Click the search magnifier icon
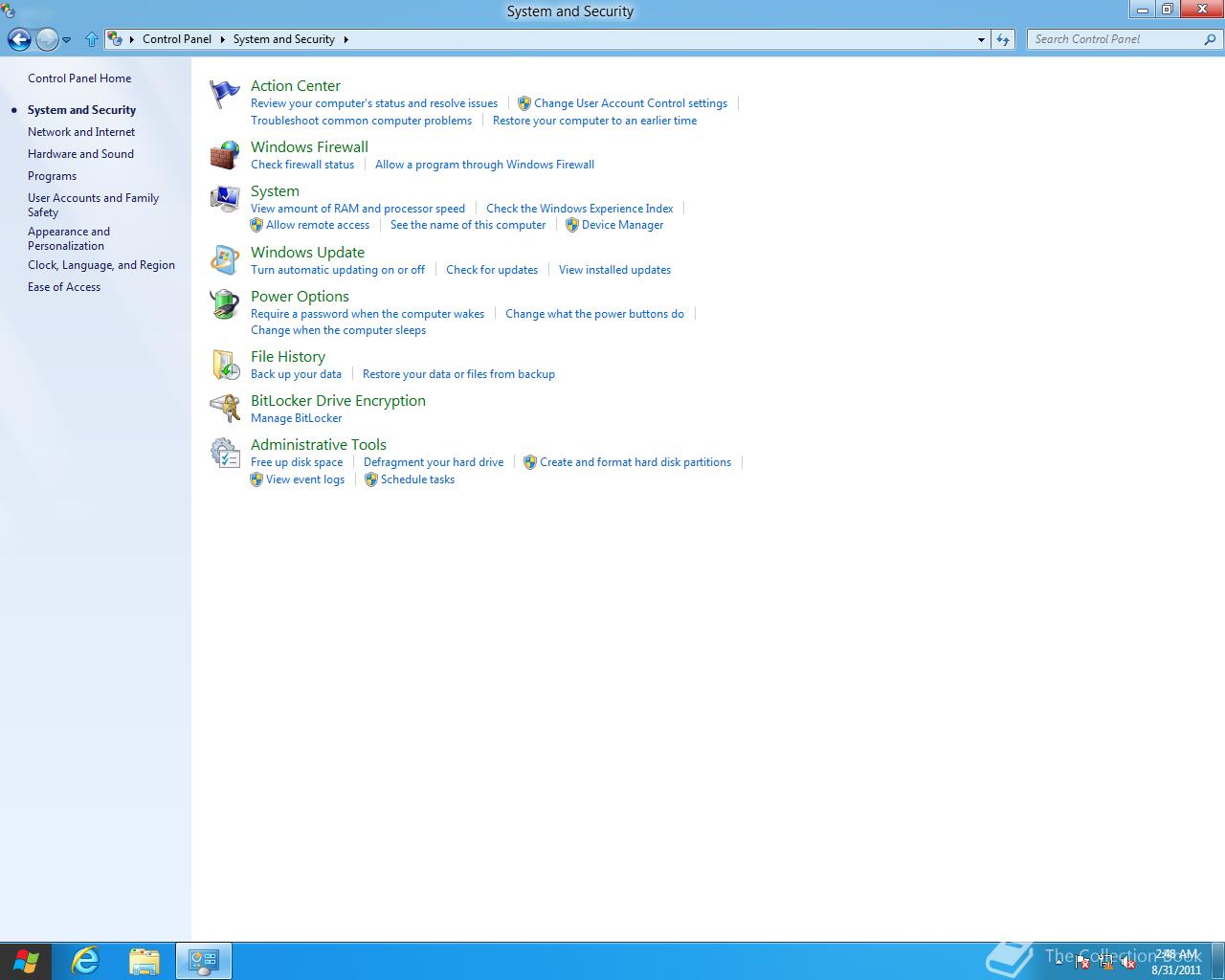The height and width of the screenshot is (980, 1225). pos(1210,39)
